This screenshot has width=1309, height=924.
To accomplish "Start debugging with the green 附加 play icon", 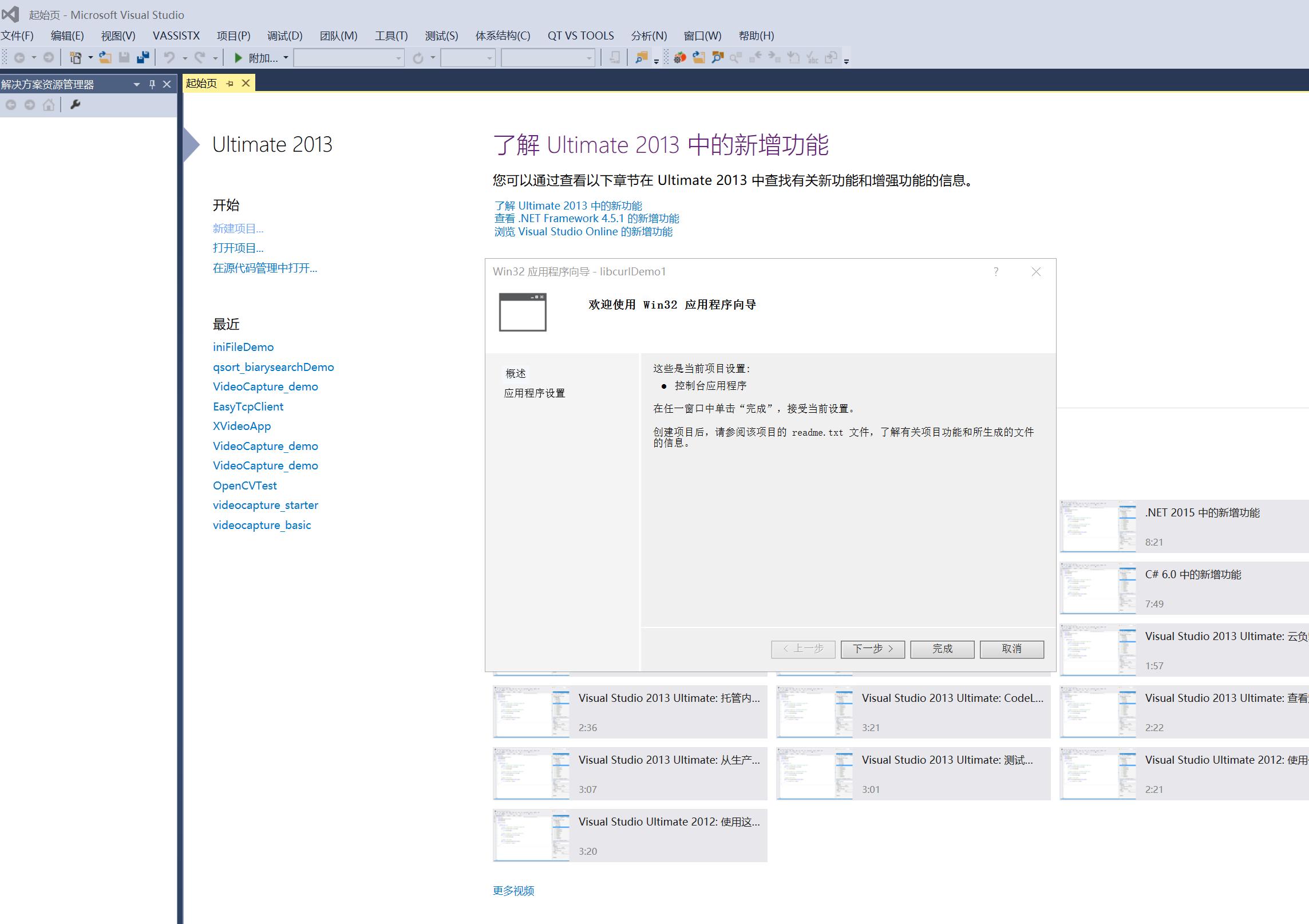I will 239,57.
